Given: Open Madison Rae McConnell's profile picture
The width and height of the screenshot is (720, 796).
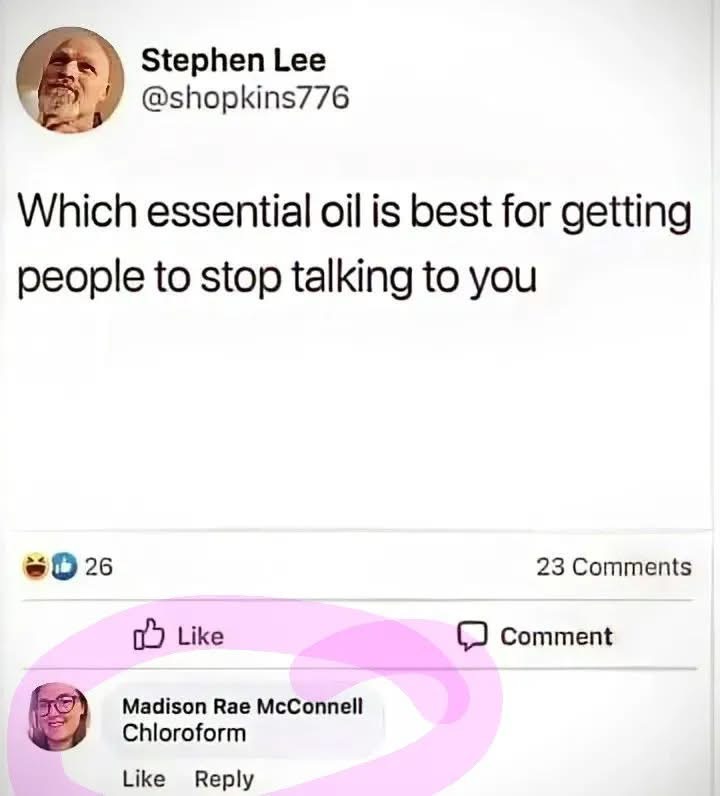Looking at the screenshot, I should [x=58, y=717].
